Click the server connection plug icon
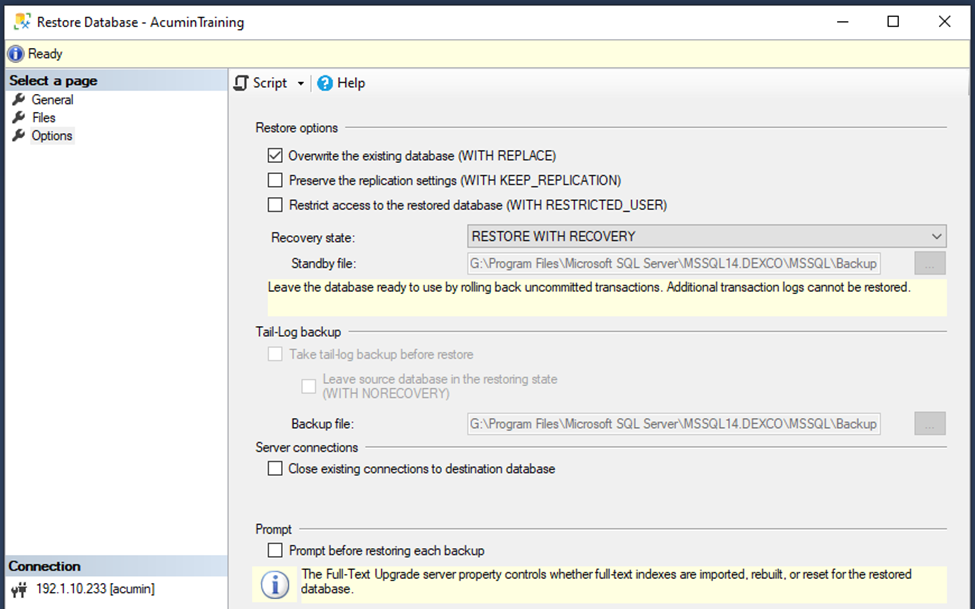 19,589
